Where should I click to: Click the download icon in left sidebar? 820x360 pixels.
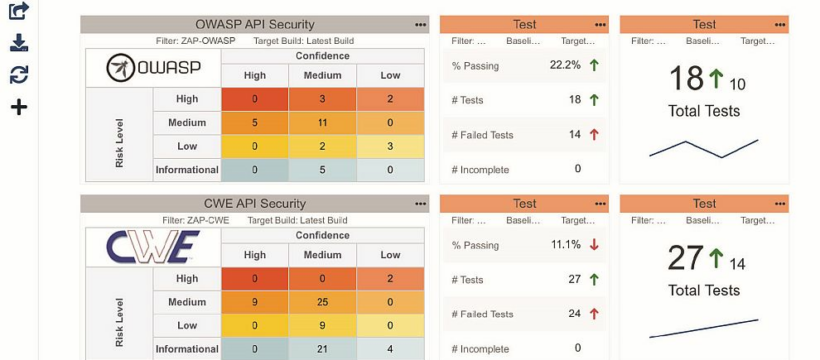(19, 43)
